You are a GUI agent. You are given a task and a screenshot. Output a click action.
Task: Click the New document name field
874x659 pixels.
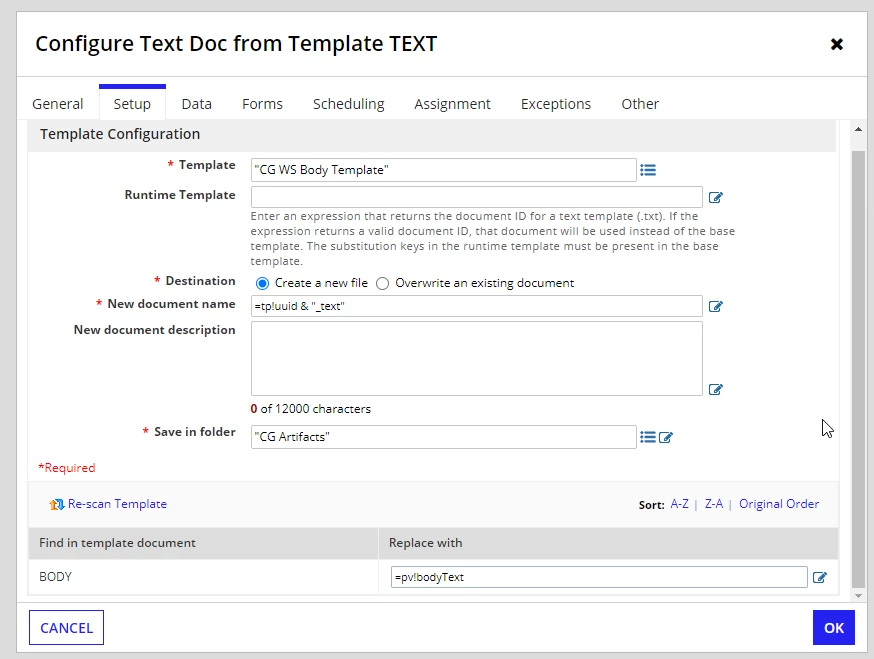477,306
